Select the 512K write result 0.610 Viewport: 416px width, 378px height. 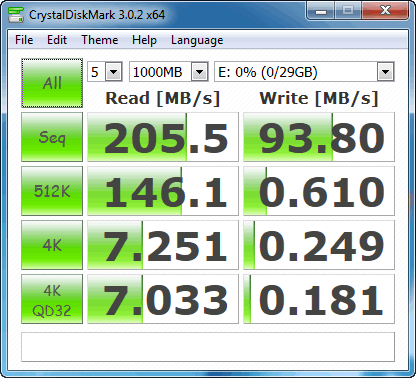pyautogui.click(x=319, y=191)
